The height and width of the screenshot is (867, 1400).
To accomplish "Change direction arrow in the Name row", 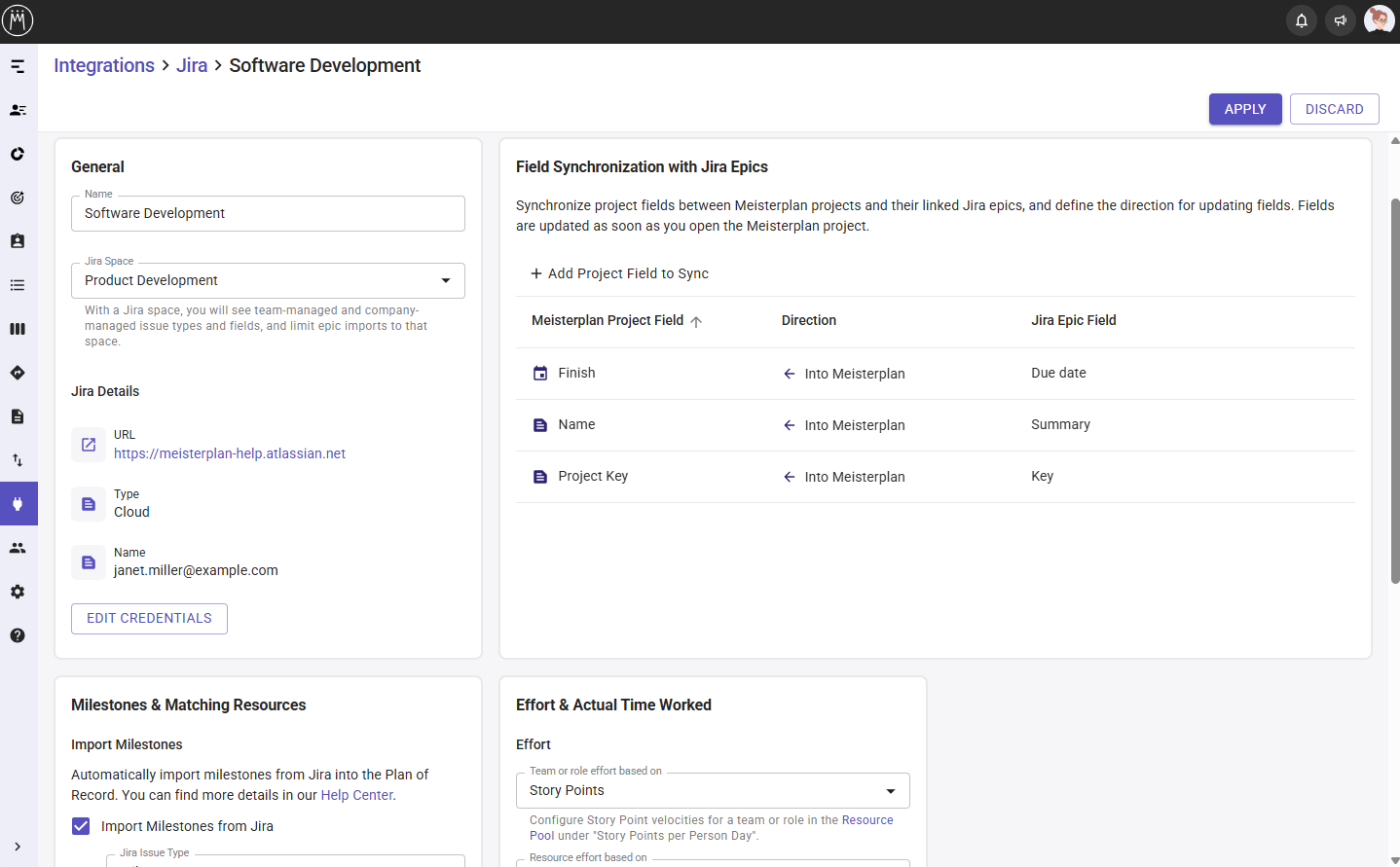I will (790, 425).
